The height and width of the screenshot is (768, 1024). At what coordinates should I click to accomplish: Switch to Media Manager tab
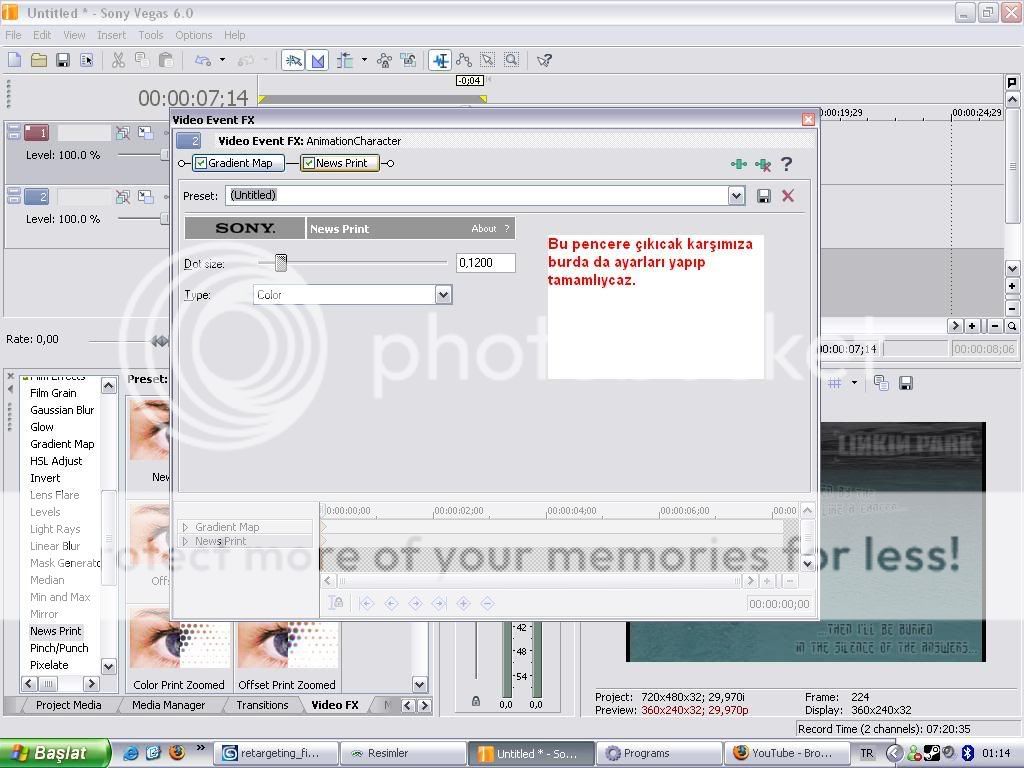click(x=168, y=705)
